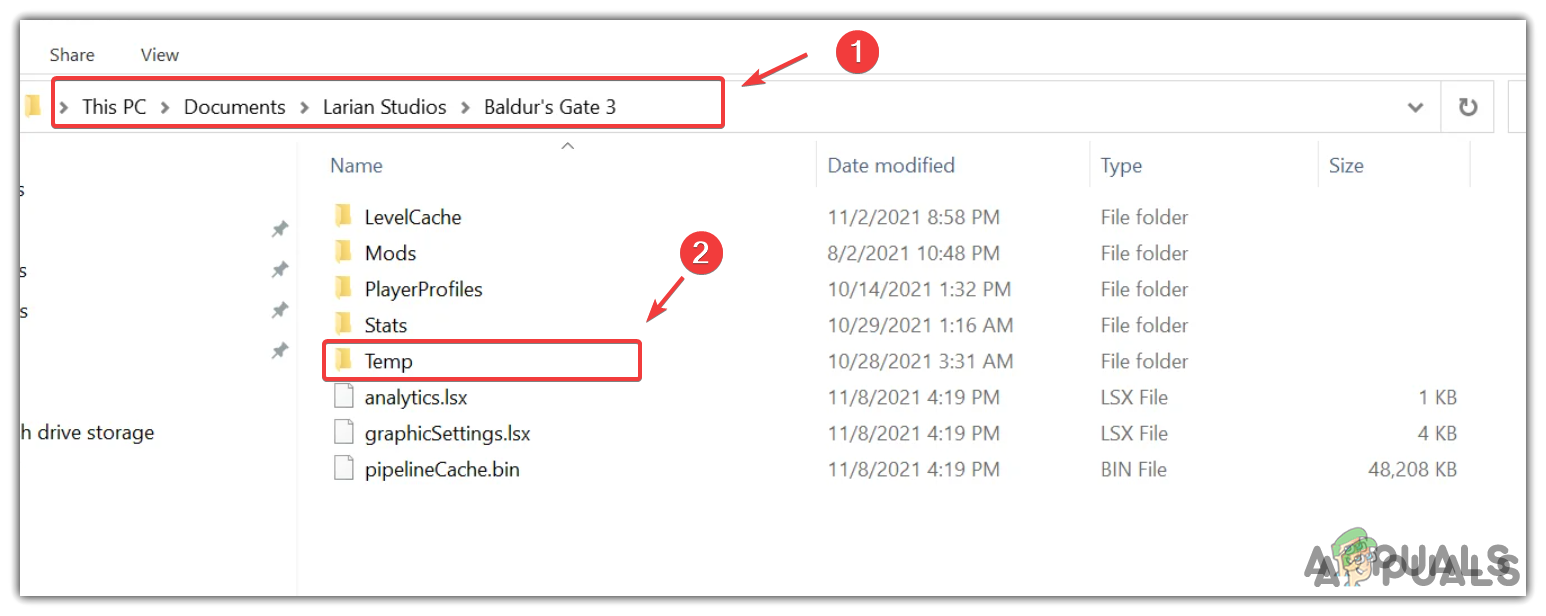Click the Type column header
This screenshot has width=1546, height=616.
(x=1121, y=165)
